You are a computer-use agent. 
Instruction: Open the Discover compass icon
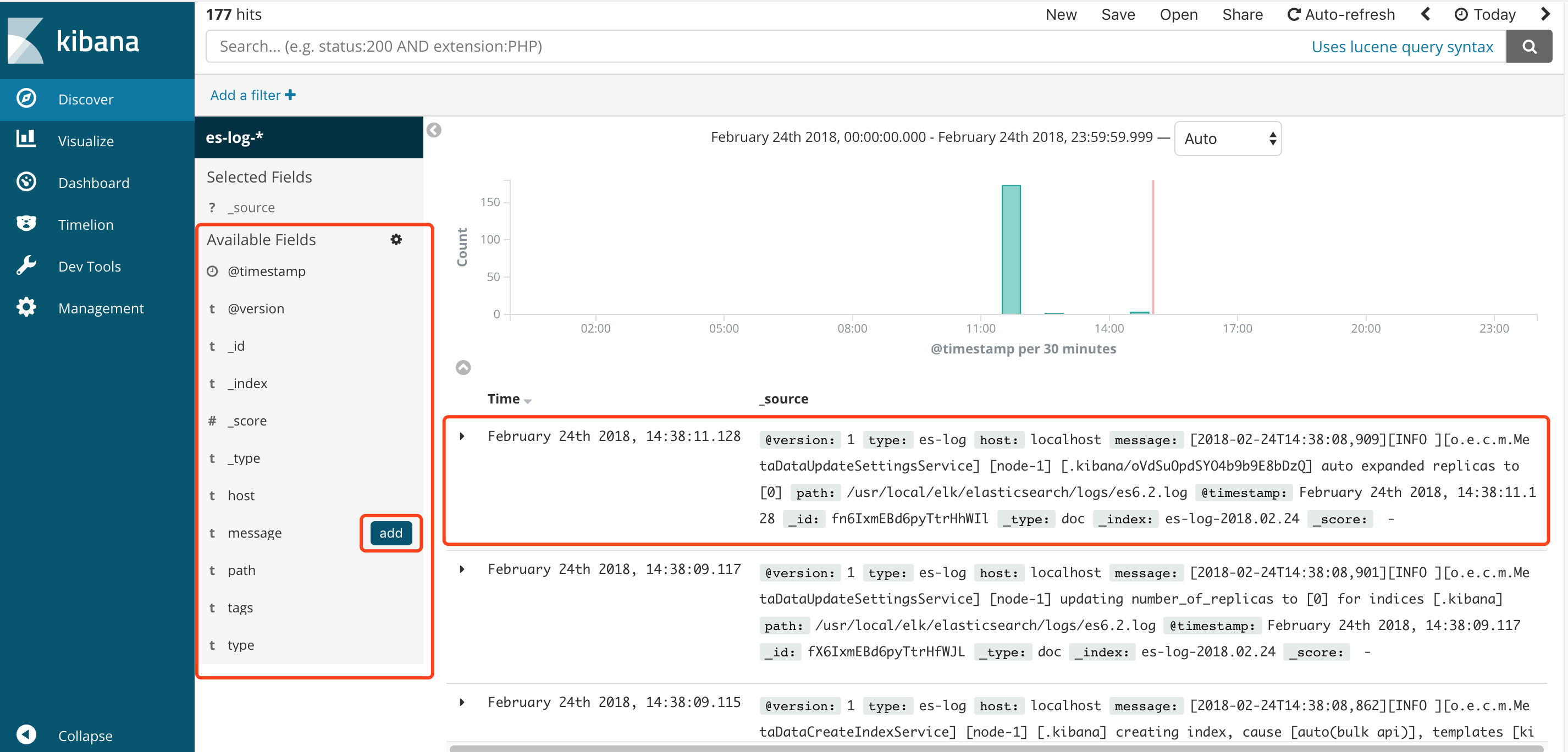pyautogui.click(x=26, y=98)
